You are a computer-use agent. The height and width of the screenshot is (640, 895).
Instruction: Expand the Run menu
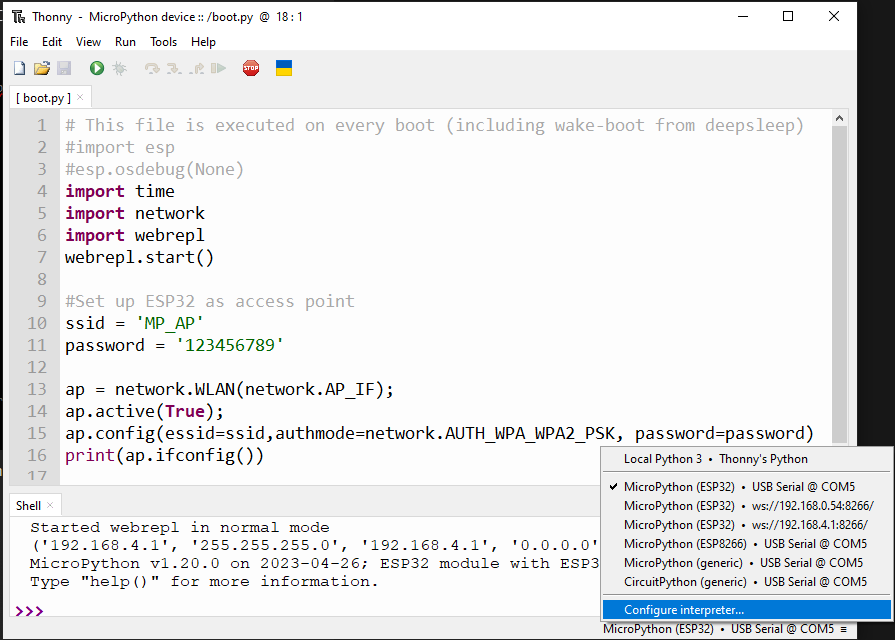pos(125,42)
